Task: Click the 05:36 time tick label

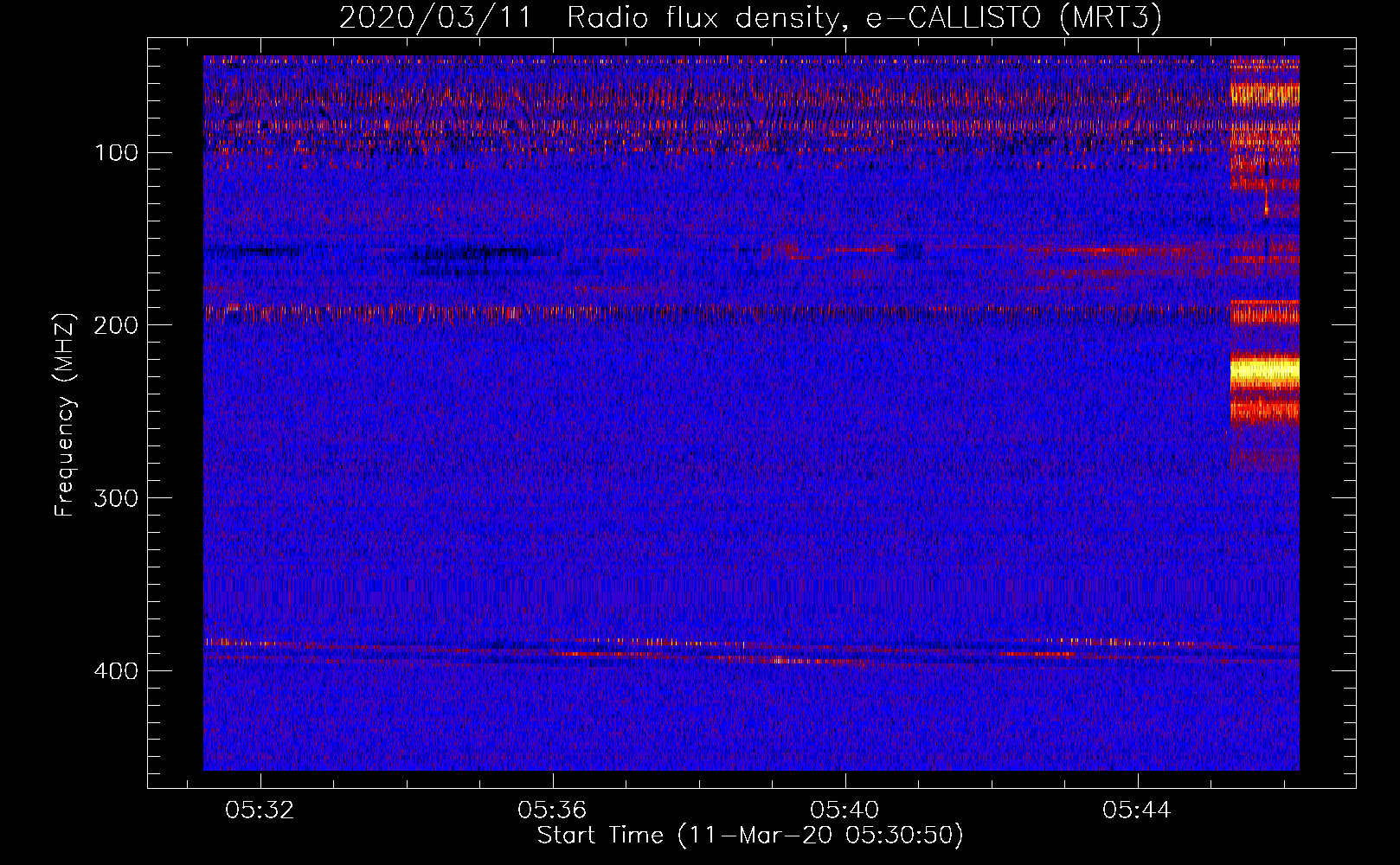Action: click(x=552, y=810)
